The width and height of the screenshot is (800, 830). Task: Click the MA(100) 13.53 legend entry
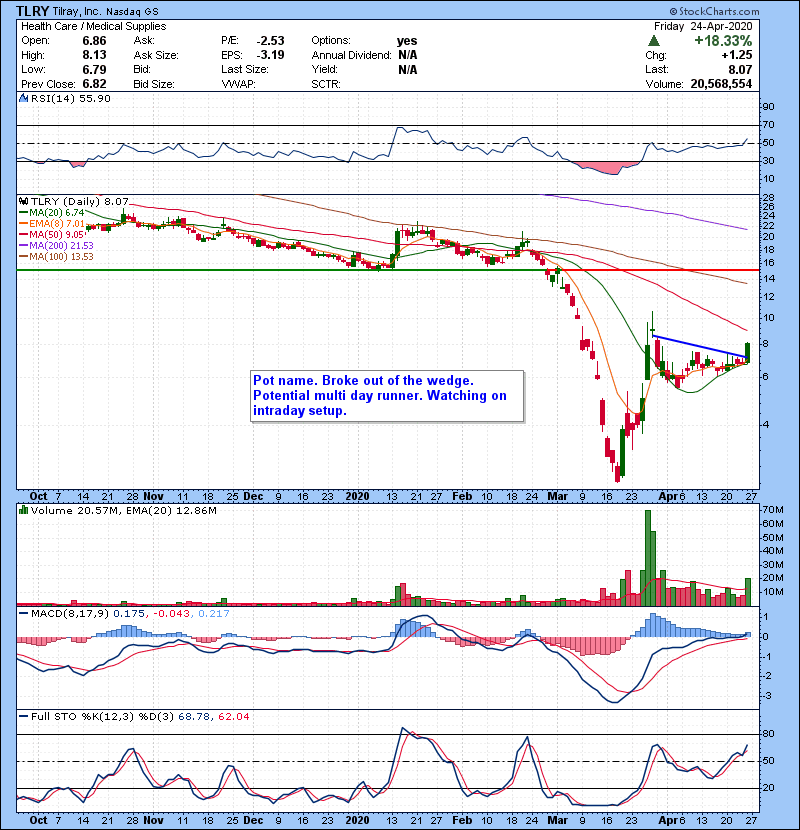point(56,257)
